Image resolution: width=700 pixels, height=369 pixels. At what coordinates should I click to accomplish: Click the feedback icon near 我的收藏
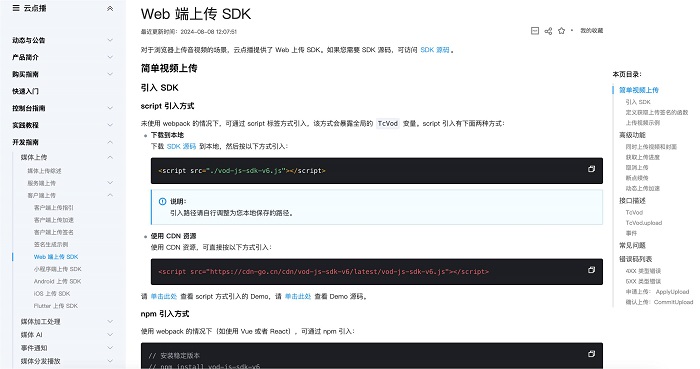pos(535,31)
